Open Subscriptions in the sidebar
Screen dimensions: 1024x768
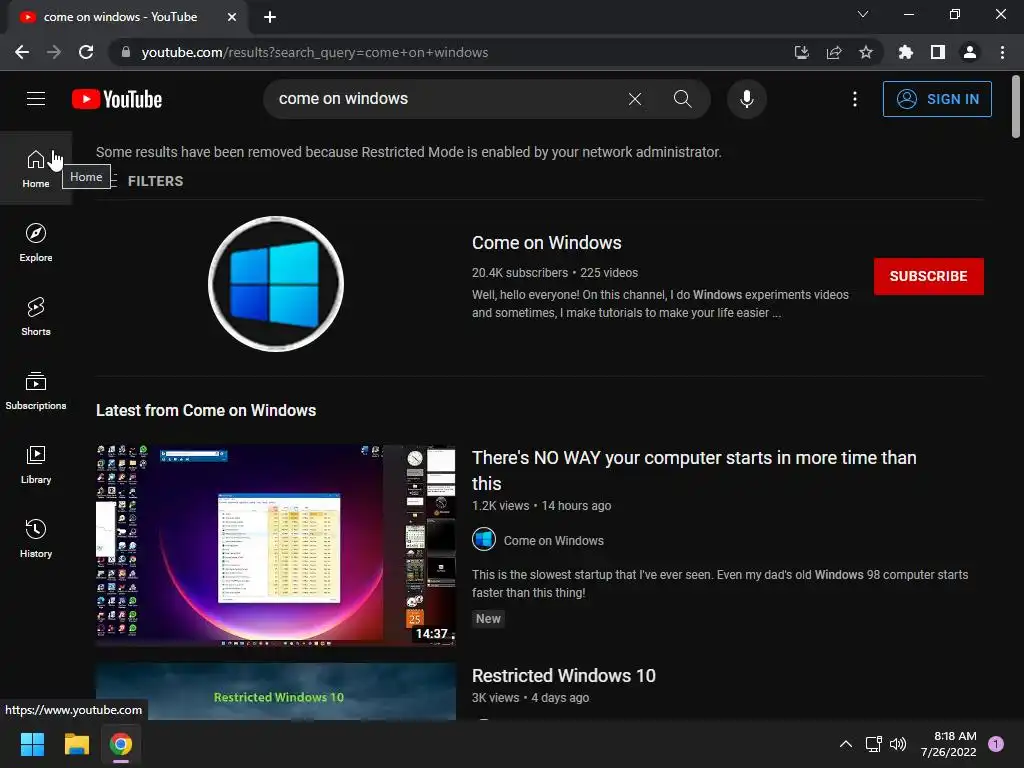click(36, 391)
